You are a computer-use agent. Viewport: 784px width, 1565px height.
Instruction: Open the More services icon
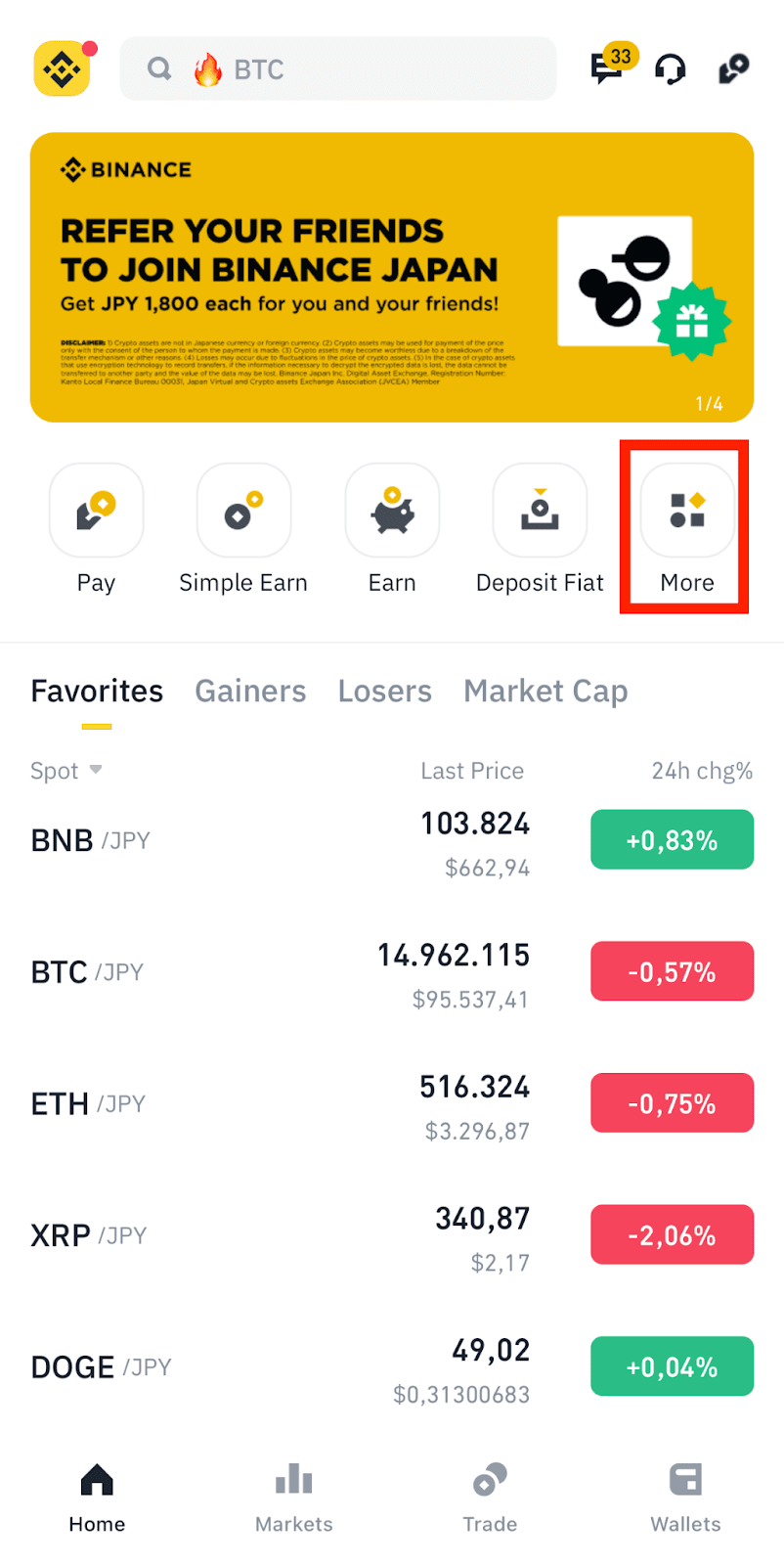(687, 510)
